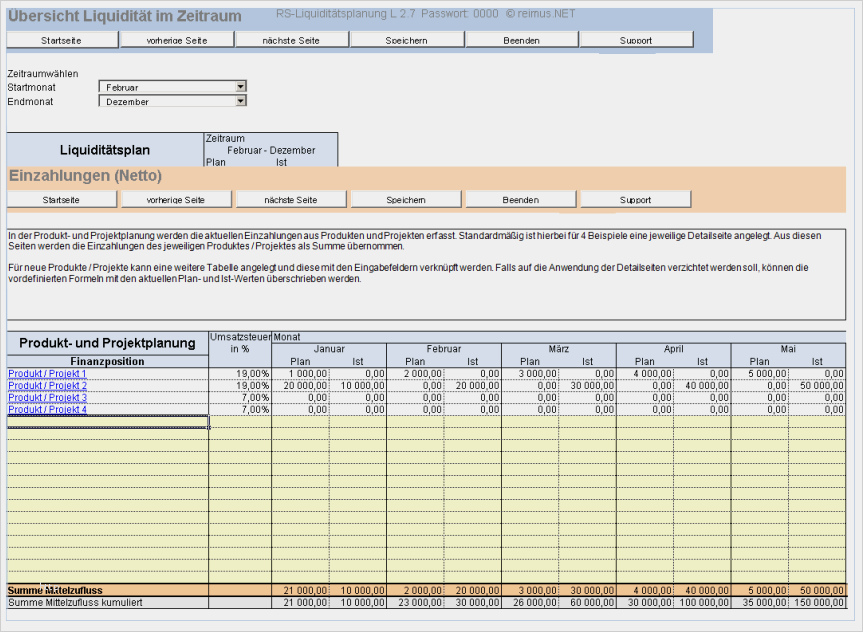
Task: Click Beenden in the Einzahlungen section
Action: tap(520, 199)
